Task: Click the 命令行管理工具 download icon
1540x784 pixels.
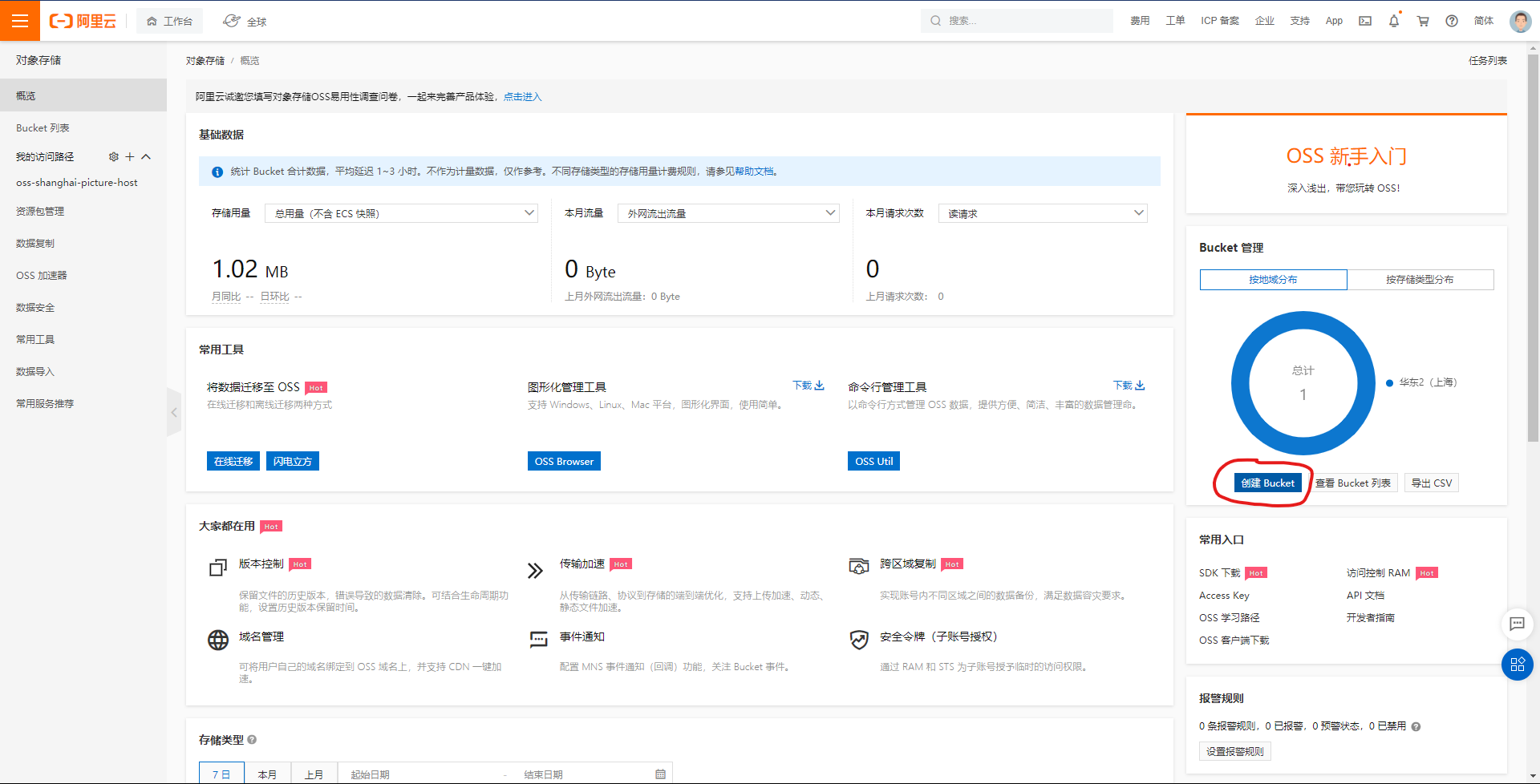Action: click(1140, 386)
